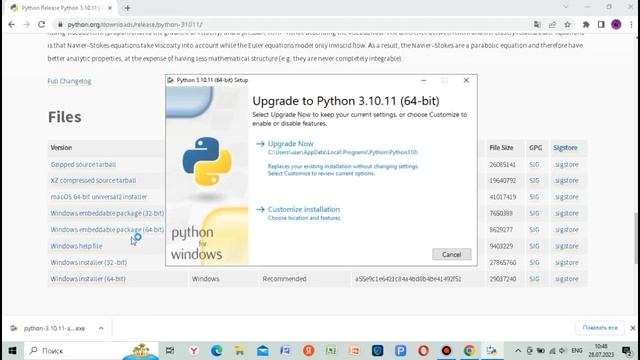Open the Windows Start menu
The width and height of the screenshot is (640, 360).
pos(12,351)
